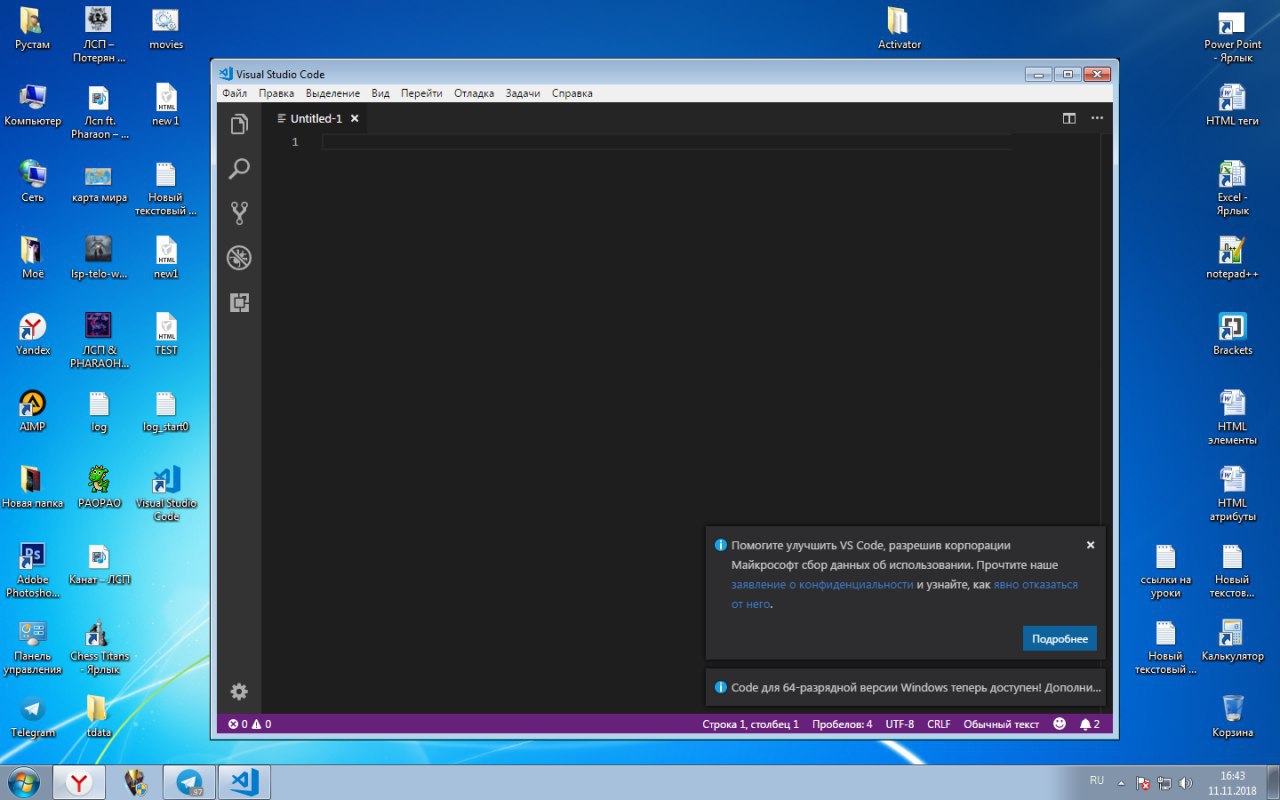The image size is (1280, 800).
Task: Change indentation via Пробелов: 4
Action: click(x=842, y=724)
